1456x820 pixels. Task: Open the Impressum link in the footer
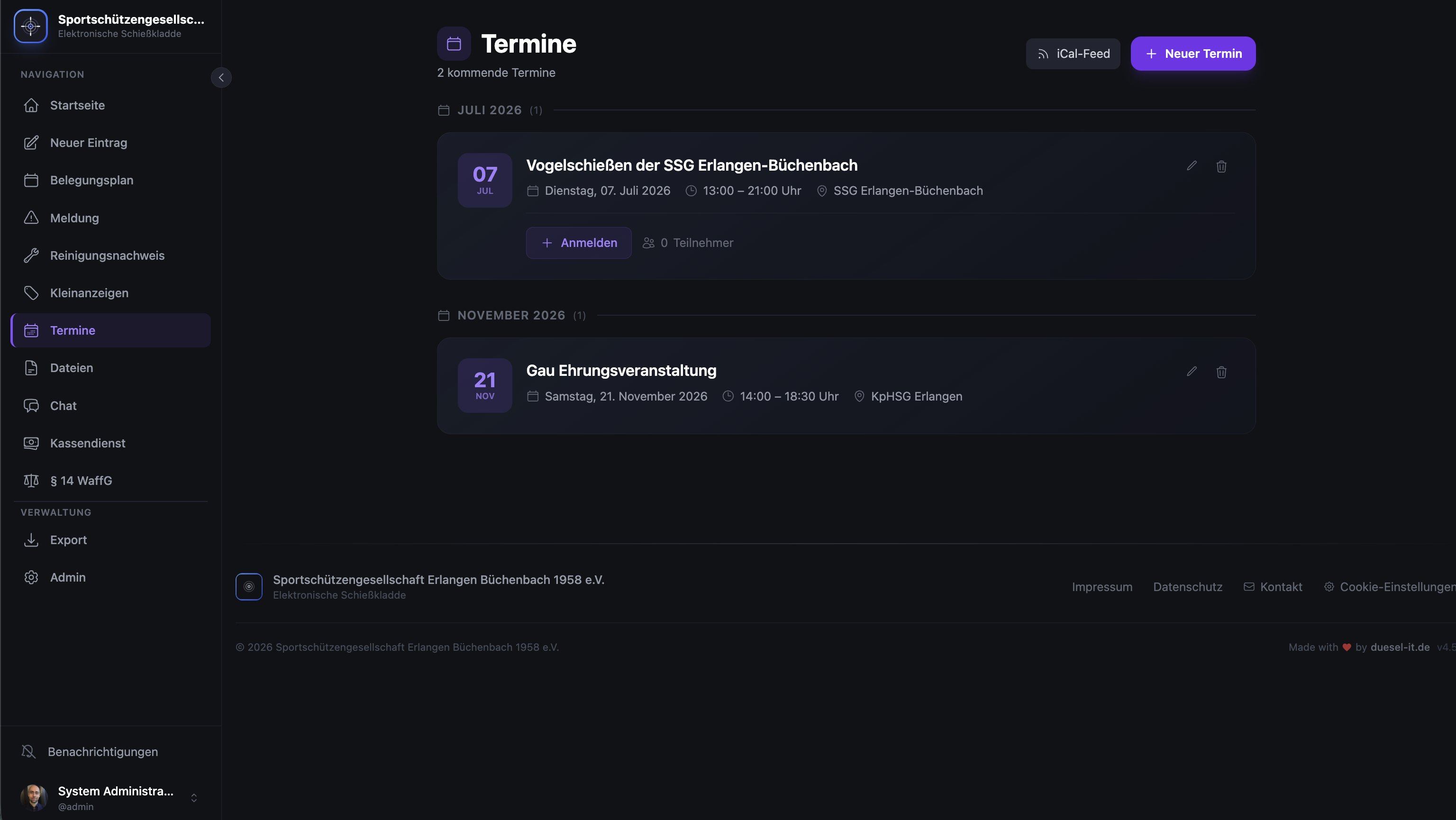pyautogui.click(x=1101, y=587)
